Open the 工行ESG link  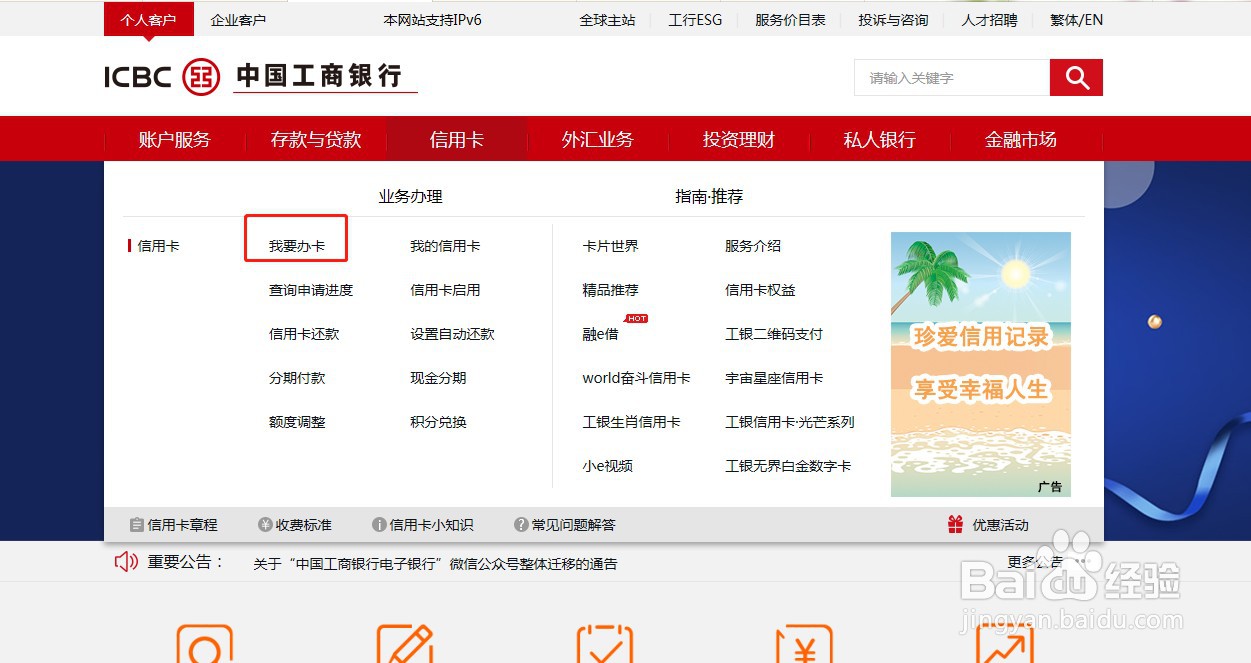(695, 20)
